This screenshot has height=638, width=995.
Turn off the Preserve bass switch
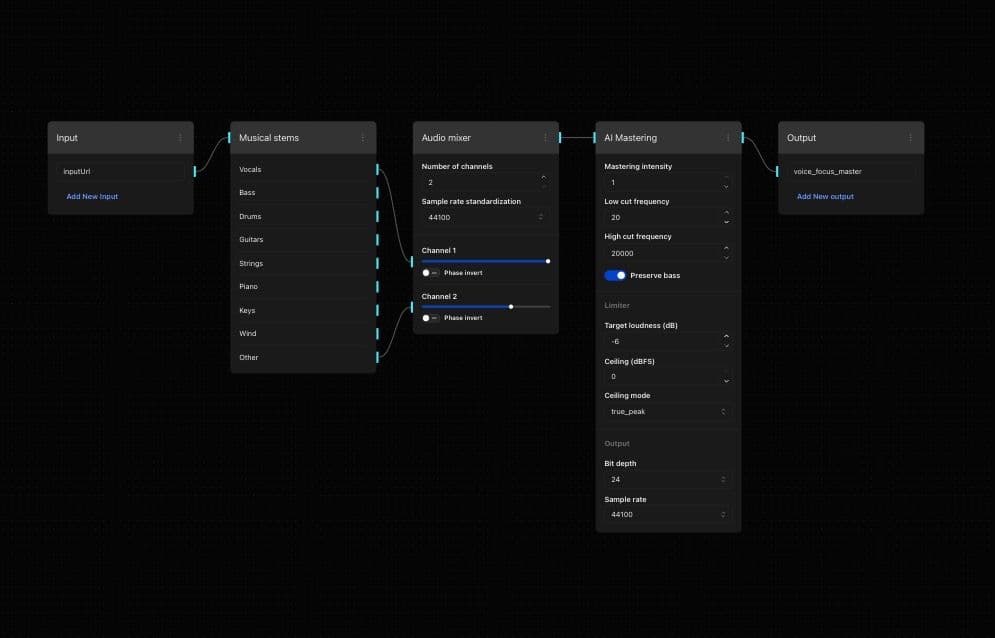[615, 275]
